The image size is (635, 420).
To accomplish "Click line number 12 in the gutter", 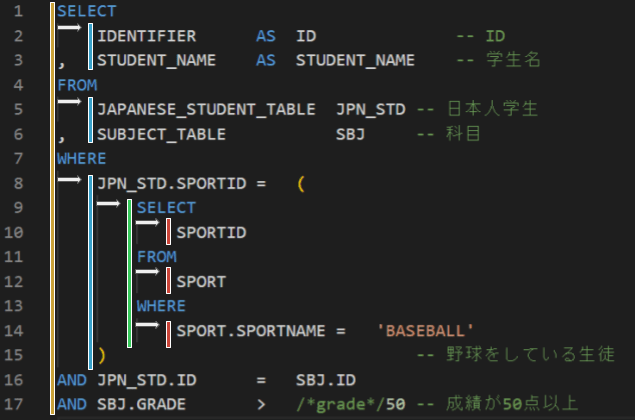I will click(x=13, y=282).
